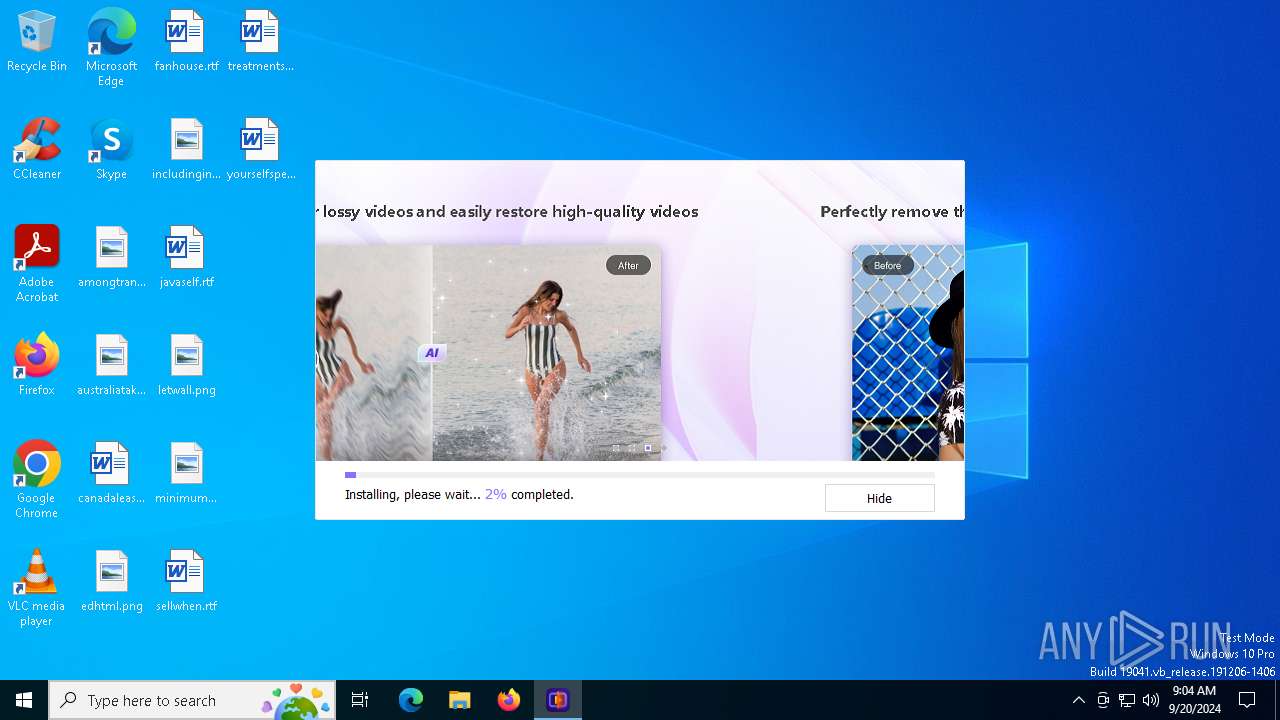This screenshot has height=720, width=1280.
Task: Open Task View from taskbar
Action: (x=360, y=700)
